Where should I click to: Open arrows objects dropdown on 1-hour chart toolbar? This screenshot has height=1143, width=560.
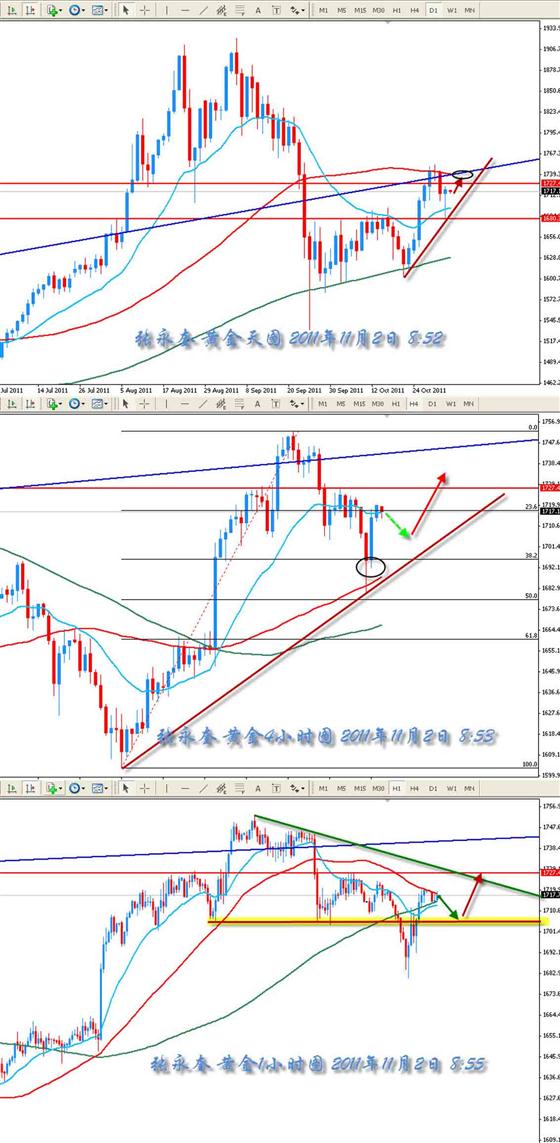point(298,788)
